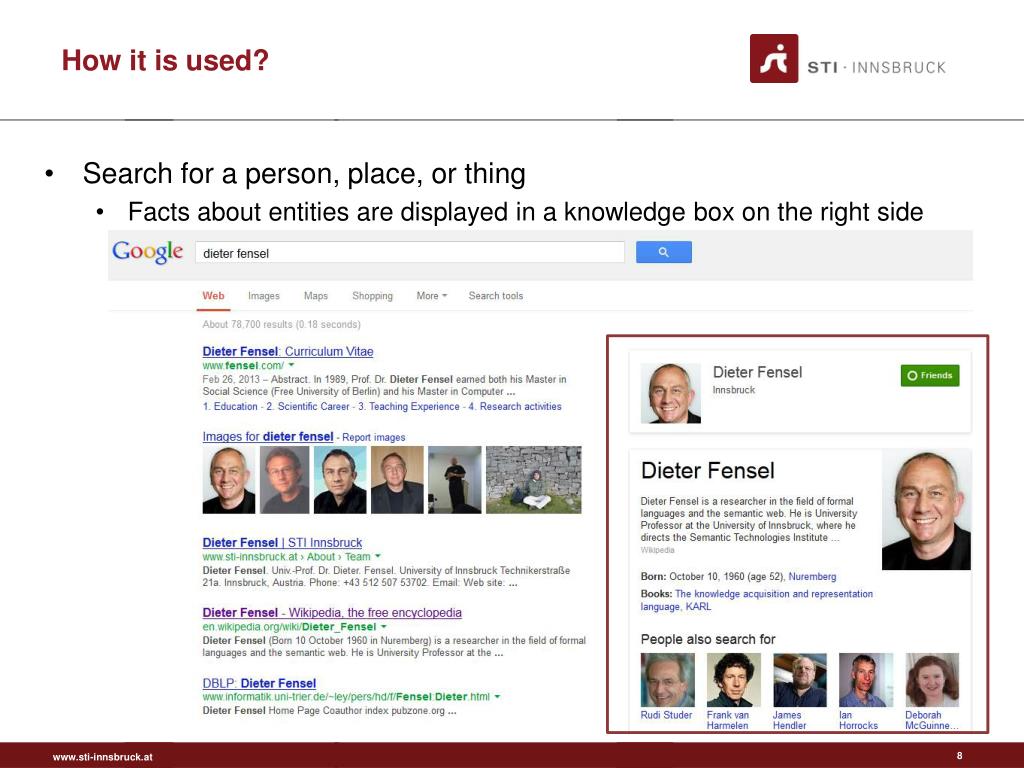Open Images for dieter fensel link

[x=268, y=436]
